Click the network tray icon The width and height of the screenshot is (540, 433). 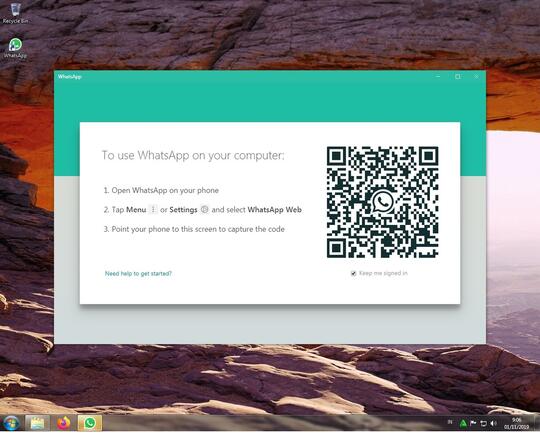pyautogui.click(x=483, y=423)
